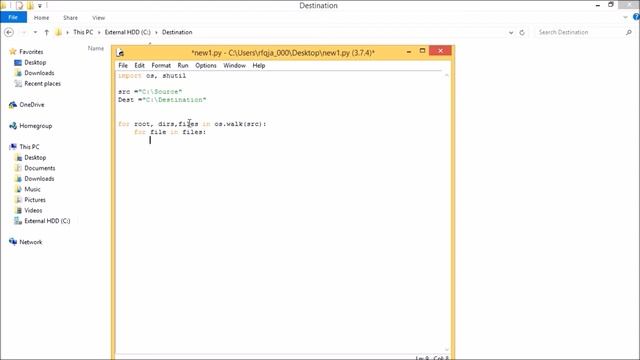Open the IDLE File menu

tap(123, 65)
